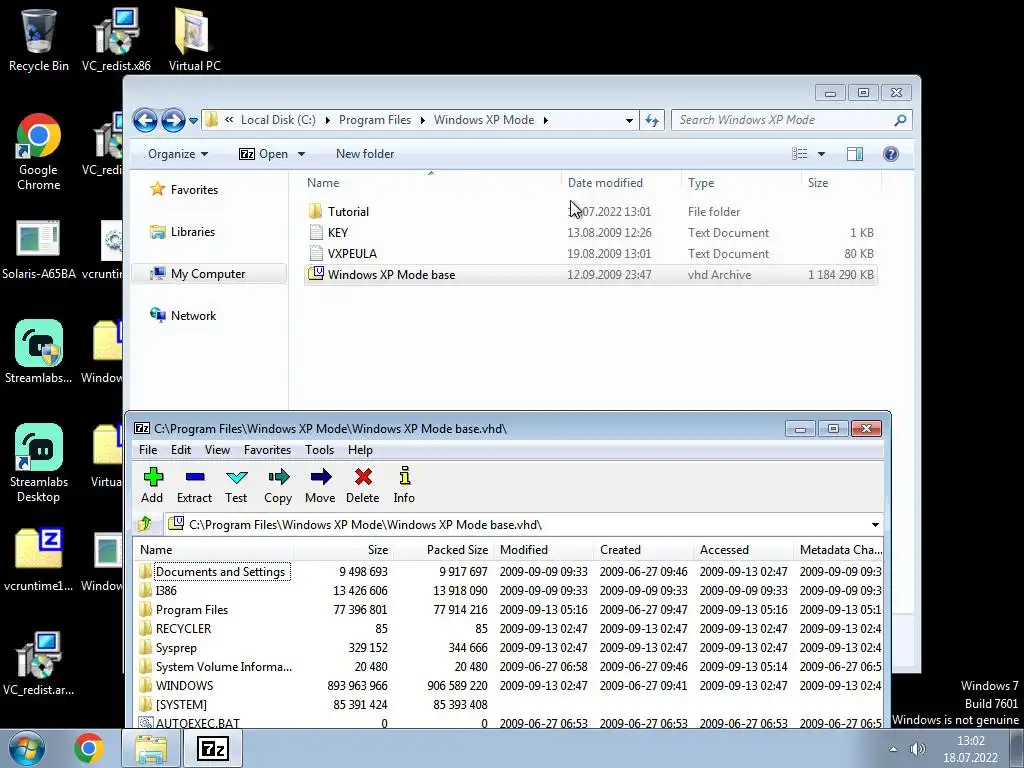Click the Copy tool in 7-Zip
Screen dimensions: 1024x768
point(278,485)
